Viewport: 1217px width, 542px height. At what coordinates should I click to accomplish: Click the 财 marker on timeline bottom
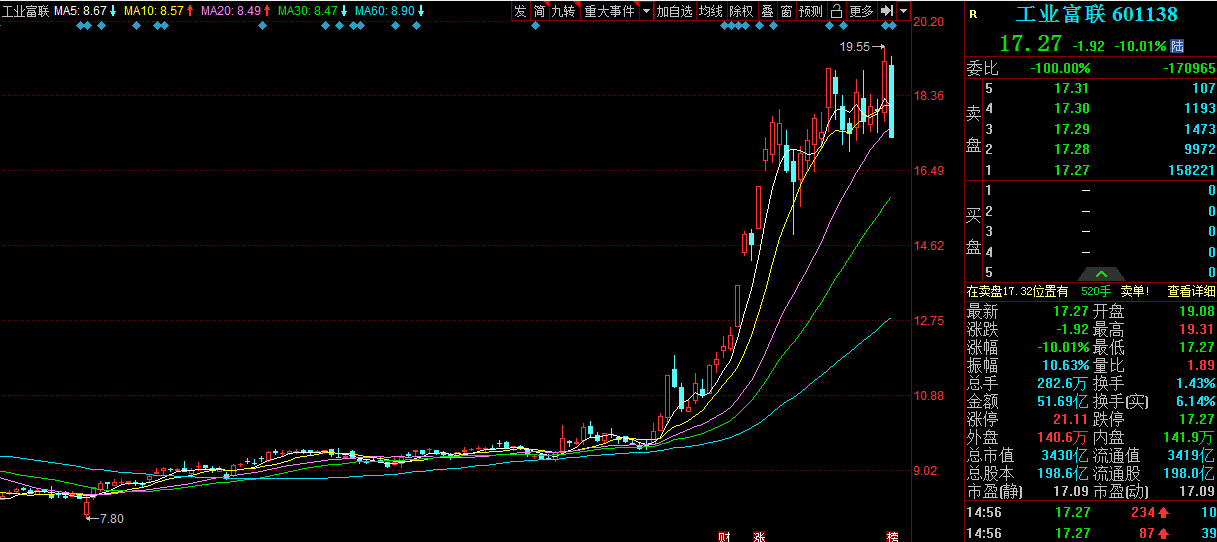coord(723,537)
